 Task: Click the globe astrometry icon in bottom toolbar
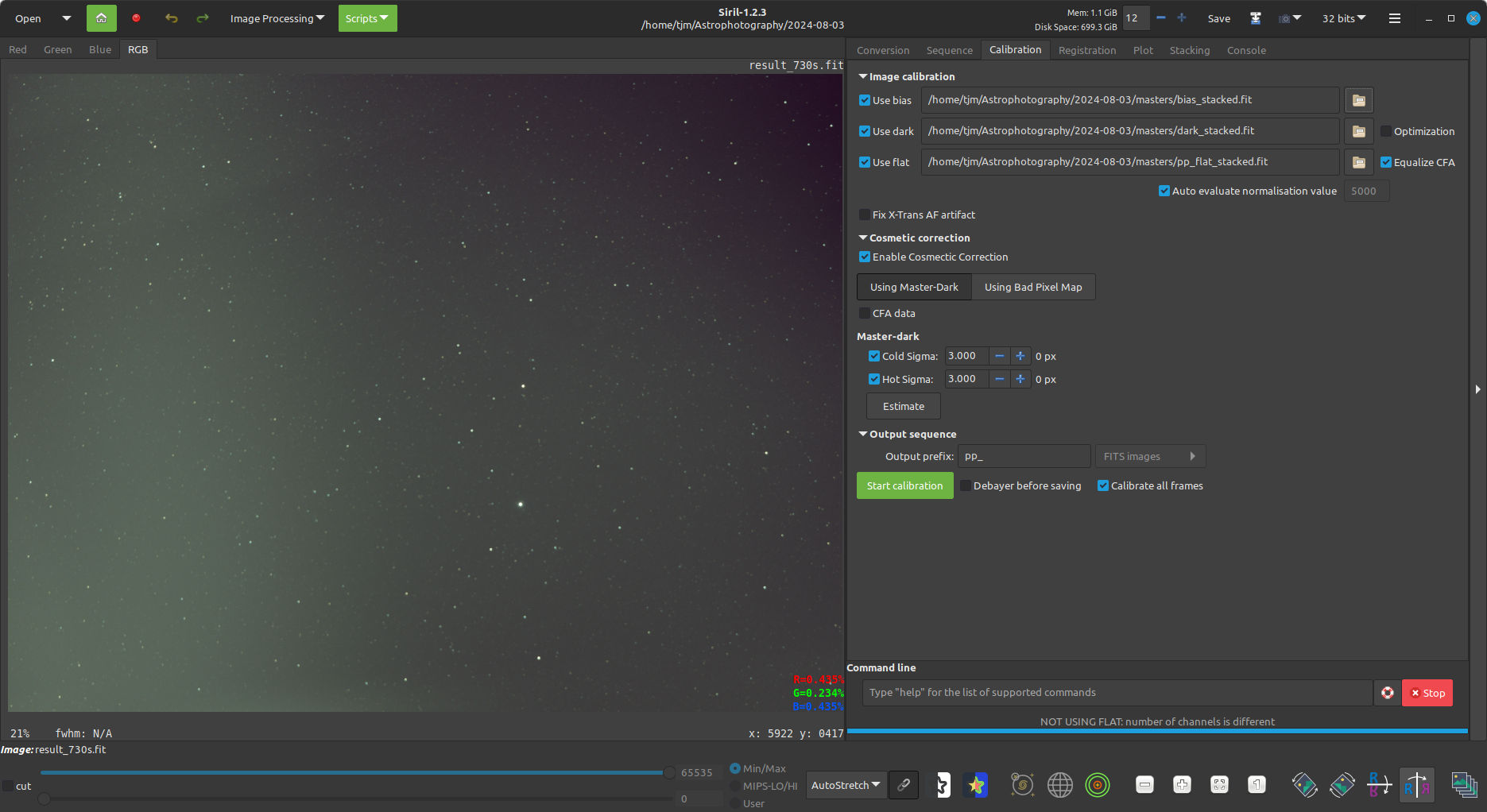(x=1059, y=785)
